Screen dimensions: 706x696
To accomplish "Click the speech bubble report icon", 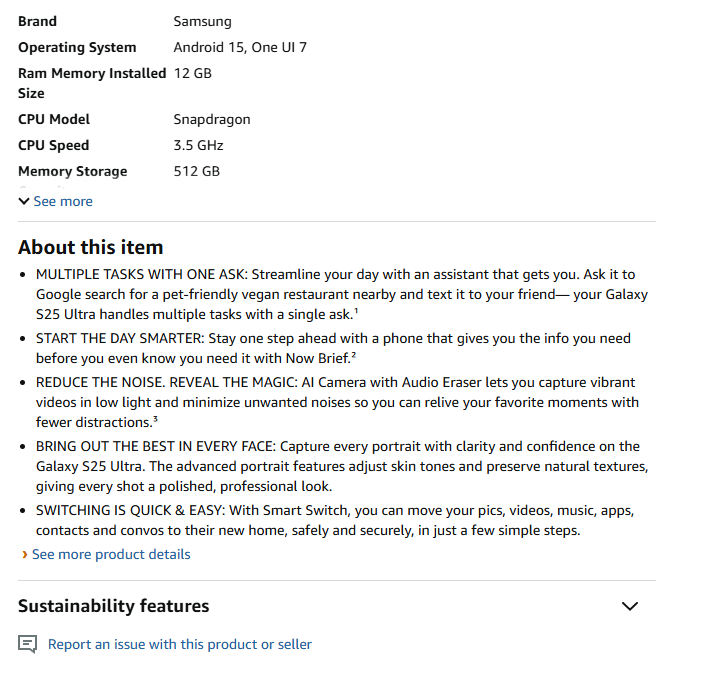I will tap(28, 644).
